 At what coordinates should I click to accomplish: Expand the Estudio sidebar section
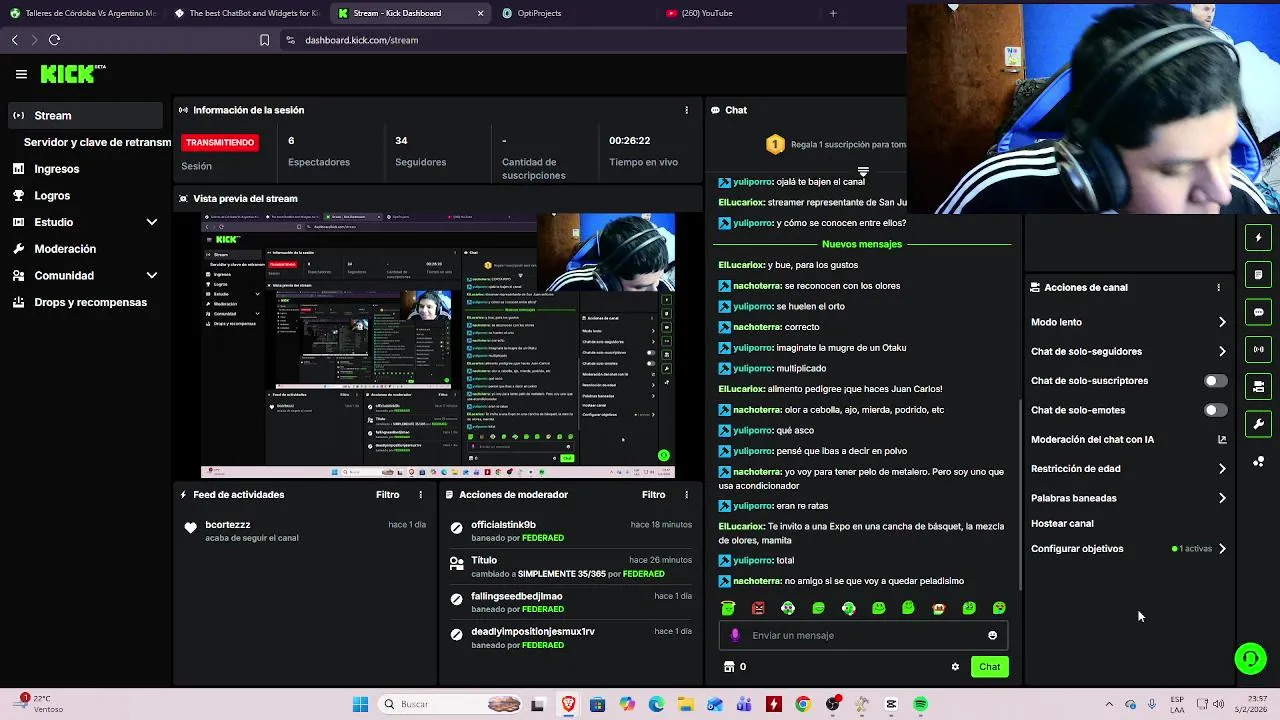pyautogui.click(x=152, y=222)
